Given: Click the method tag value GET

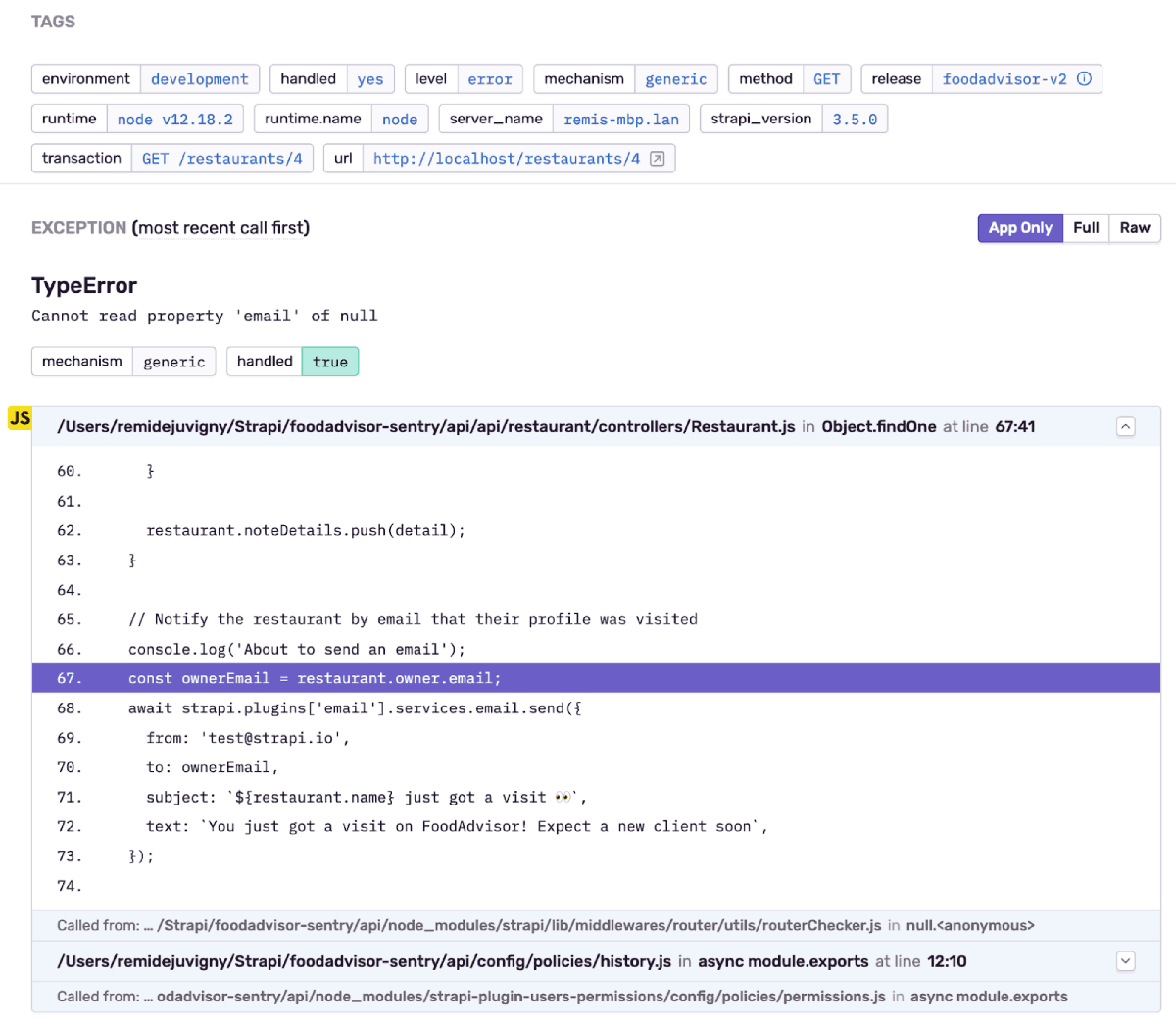Looking at the screenshot, I should [x=826, y=79].
